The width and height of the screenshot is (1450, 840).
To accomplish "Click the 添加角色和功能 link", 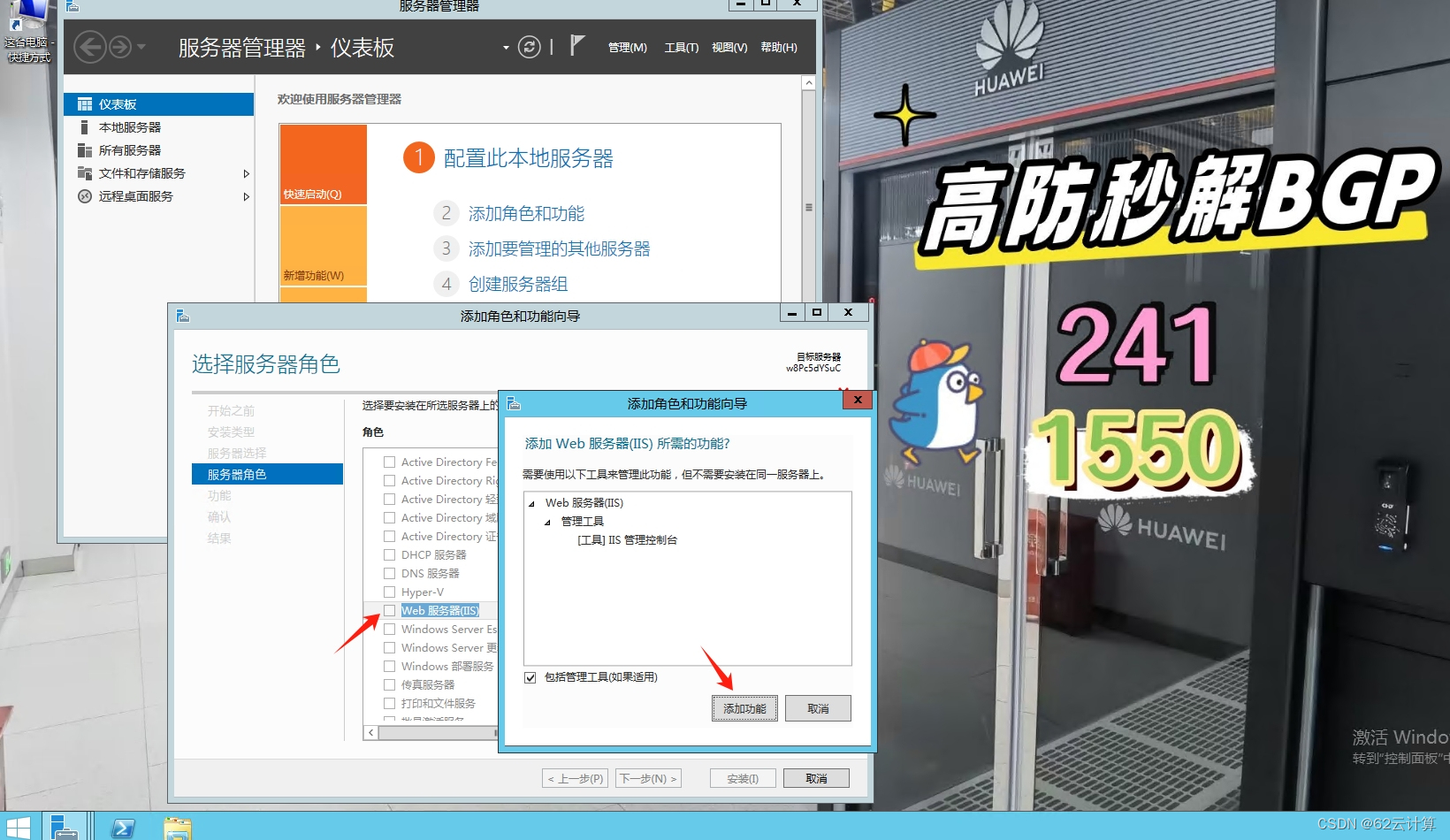I will [x=526, y=213].
